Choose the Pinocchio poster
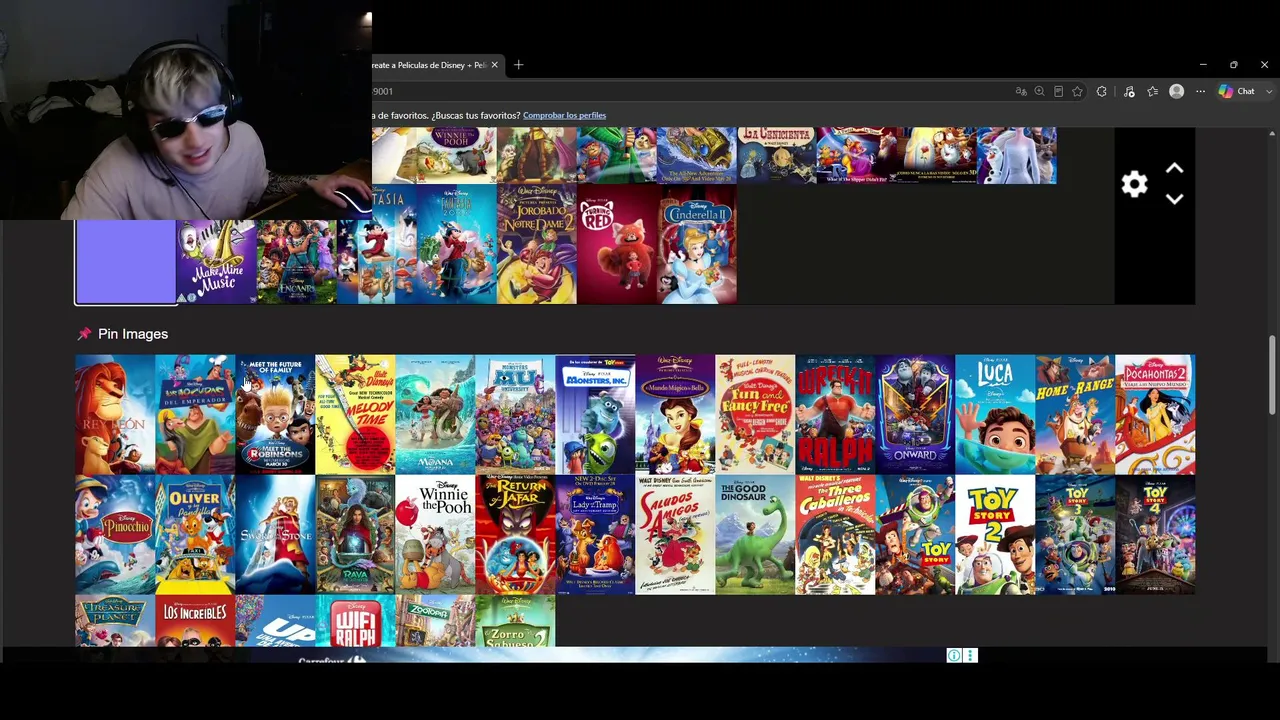The height and width of the screenshot is (720, 1280). [115, 535]
